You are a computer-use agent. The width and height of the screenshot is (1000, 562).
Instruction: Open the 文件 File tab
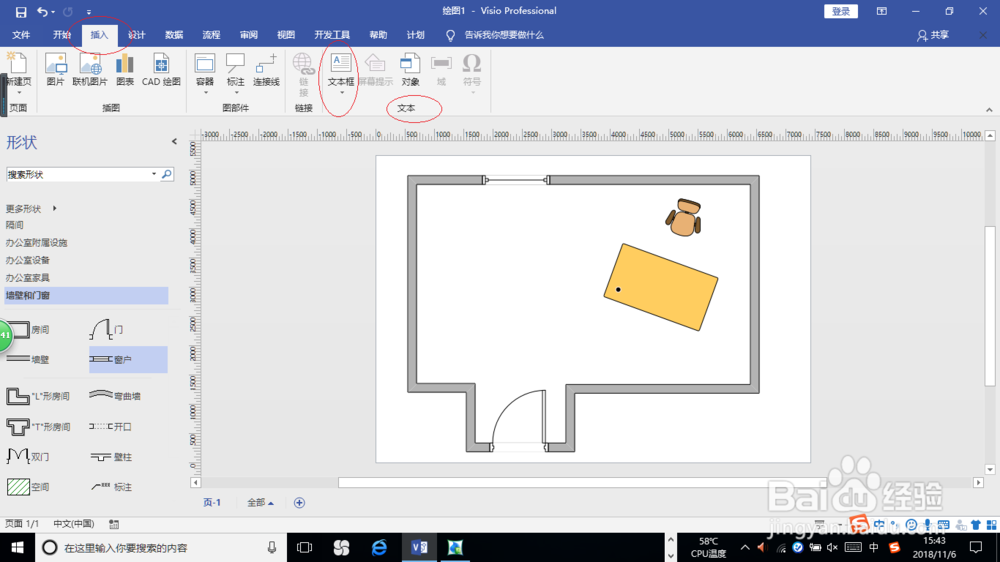[x=21, y=35]
